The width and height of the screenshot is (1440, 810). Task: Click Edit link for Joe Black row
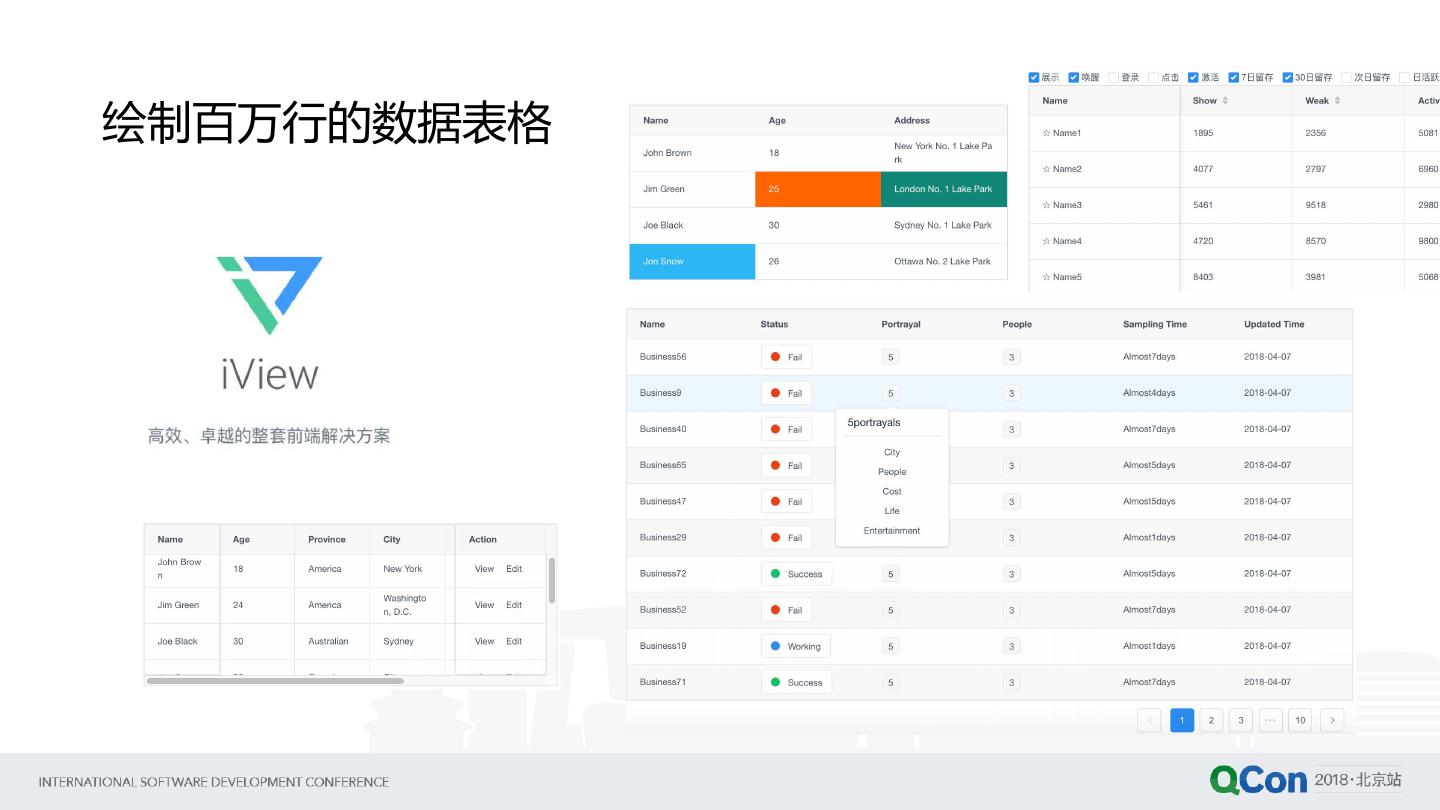point(514,641)
